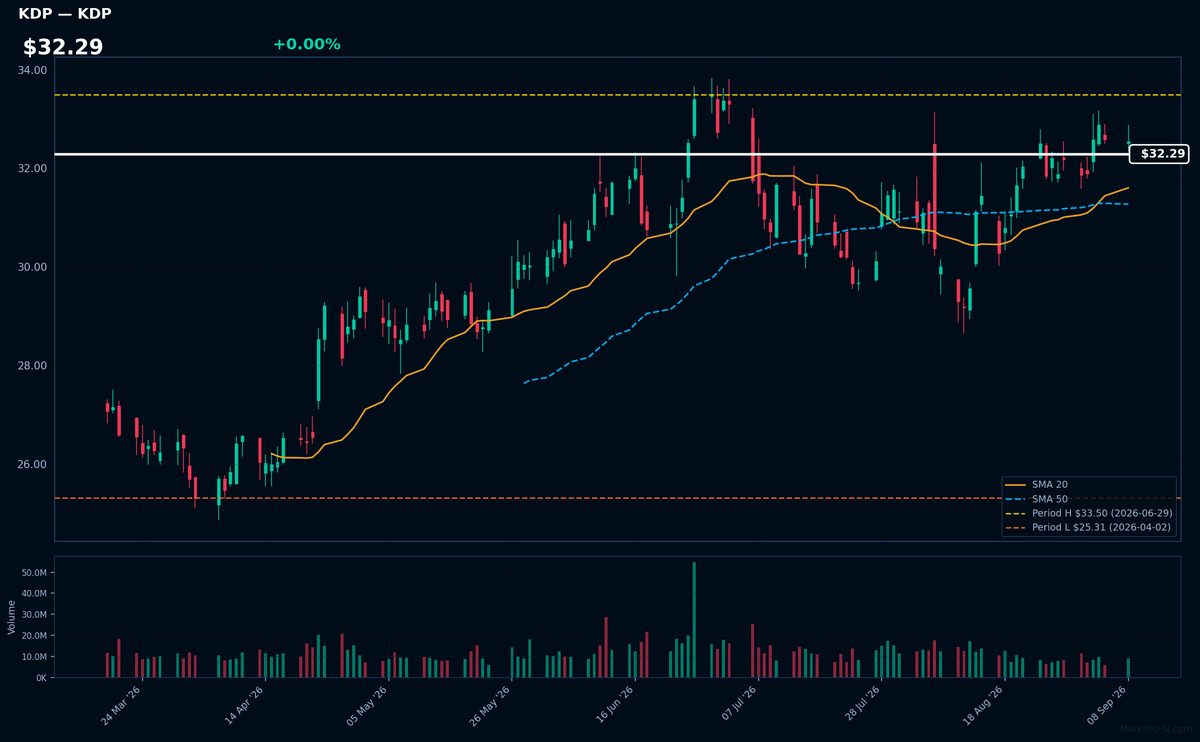1200x742 pixels.
Task: Click the 07 Jul '26 date label
Action: pos(738,705)
